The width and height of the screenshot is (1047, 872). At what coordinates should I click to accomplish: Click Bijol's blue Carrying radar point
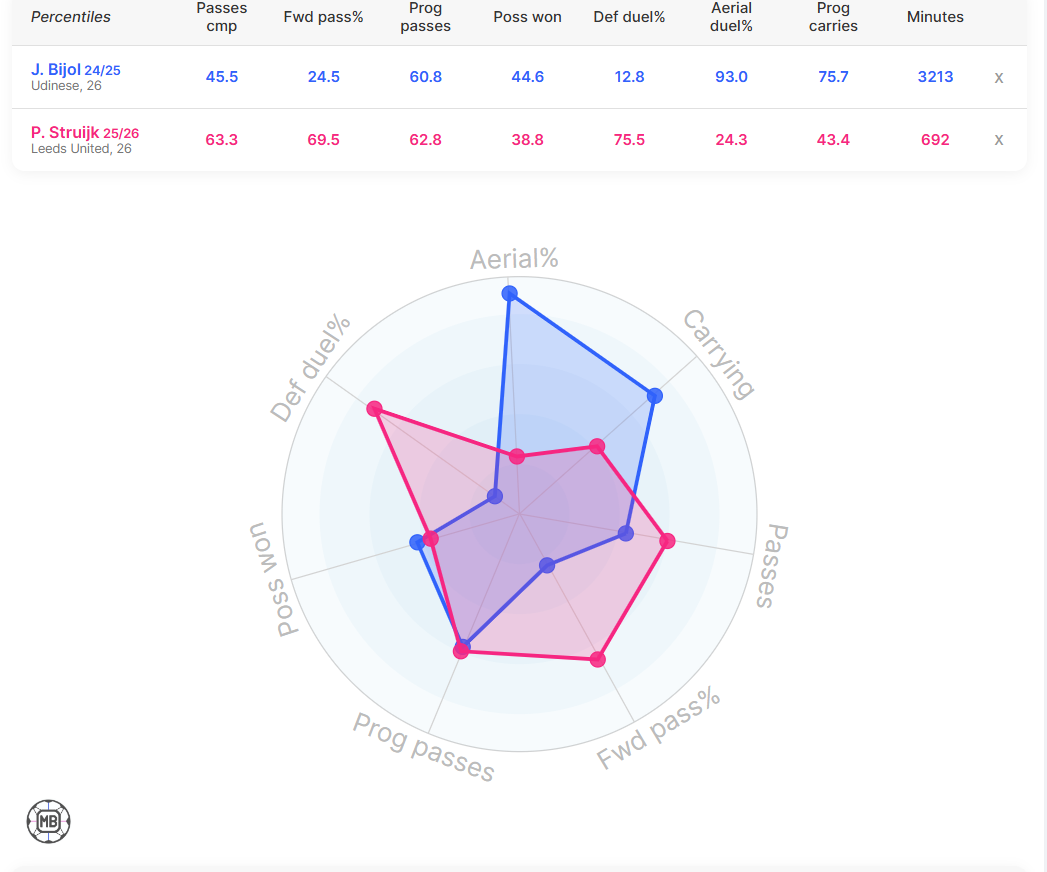coord(655,396)
